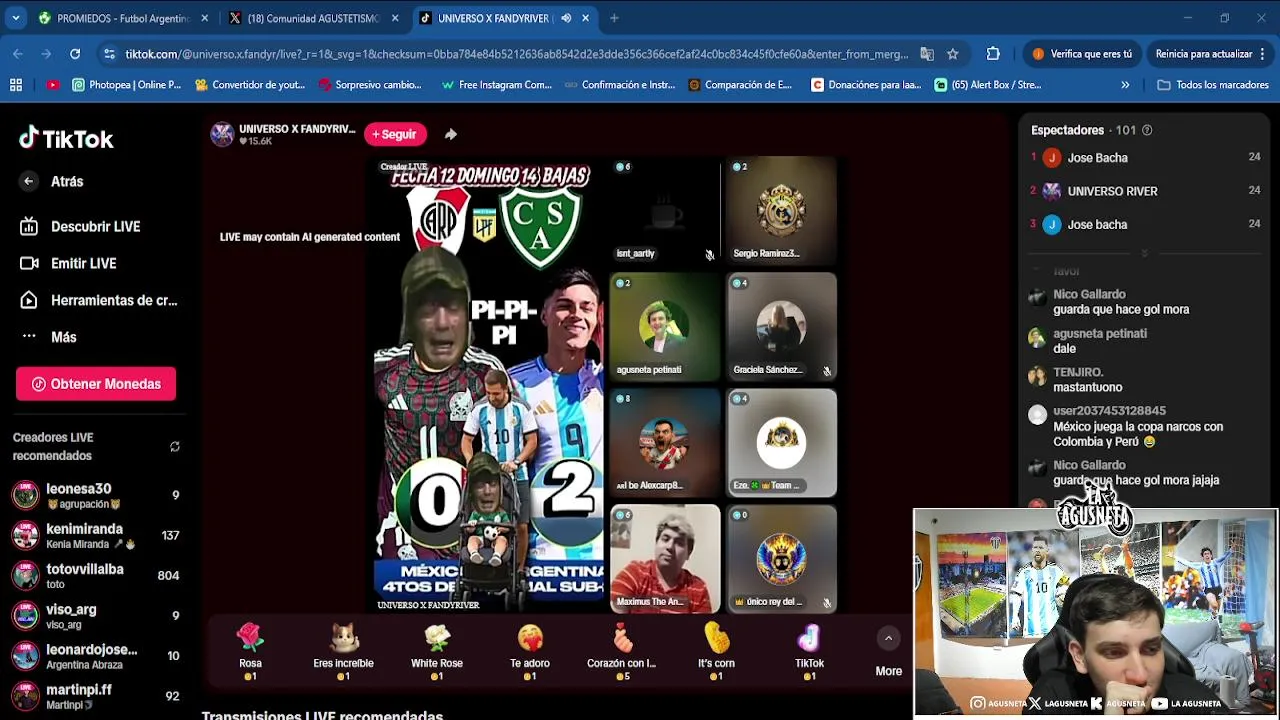Click Verifica que eres tú chip
This screenshot has width=1280, height=720.
pyautogui.click(x=1081, y=54)
